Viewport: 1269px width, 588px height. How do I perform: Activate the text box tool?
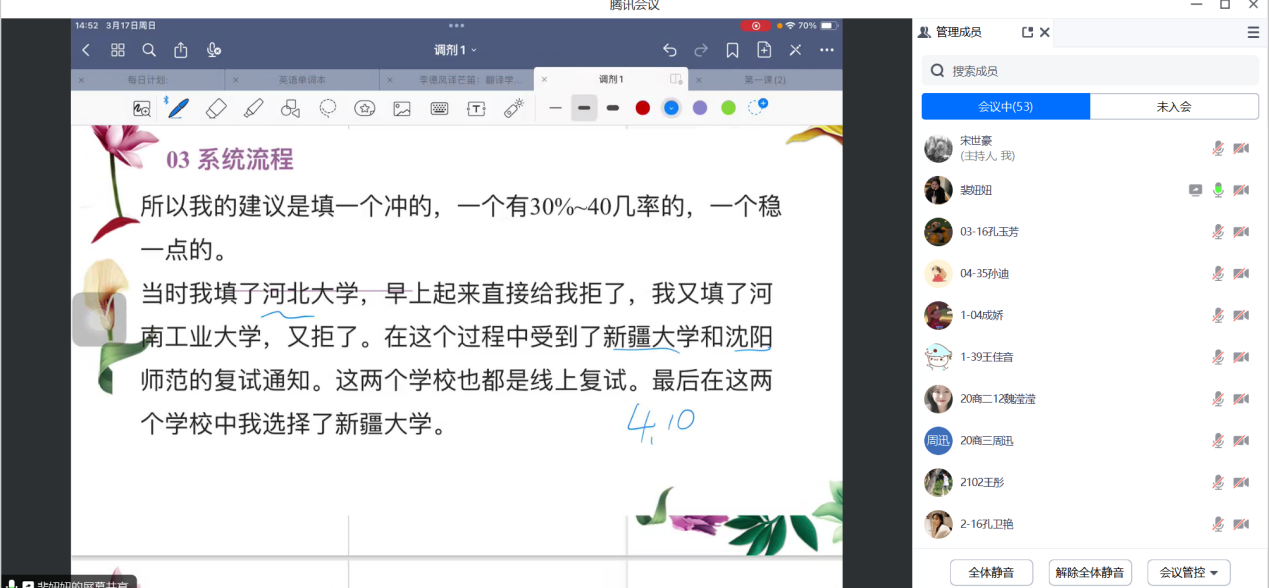click(476, 108)
